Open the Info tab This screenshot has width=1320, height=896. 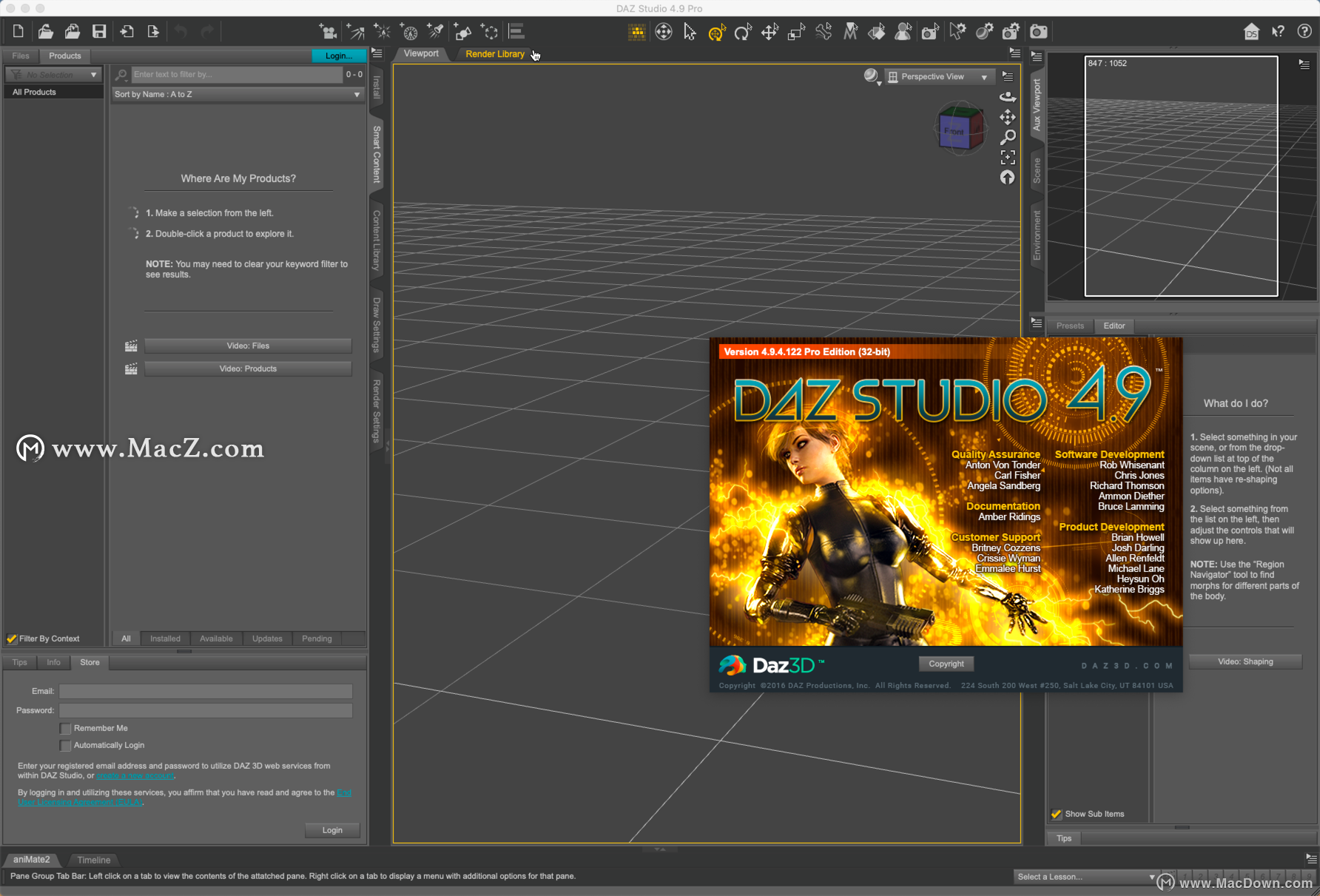click(x=53, y=662)
